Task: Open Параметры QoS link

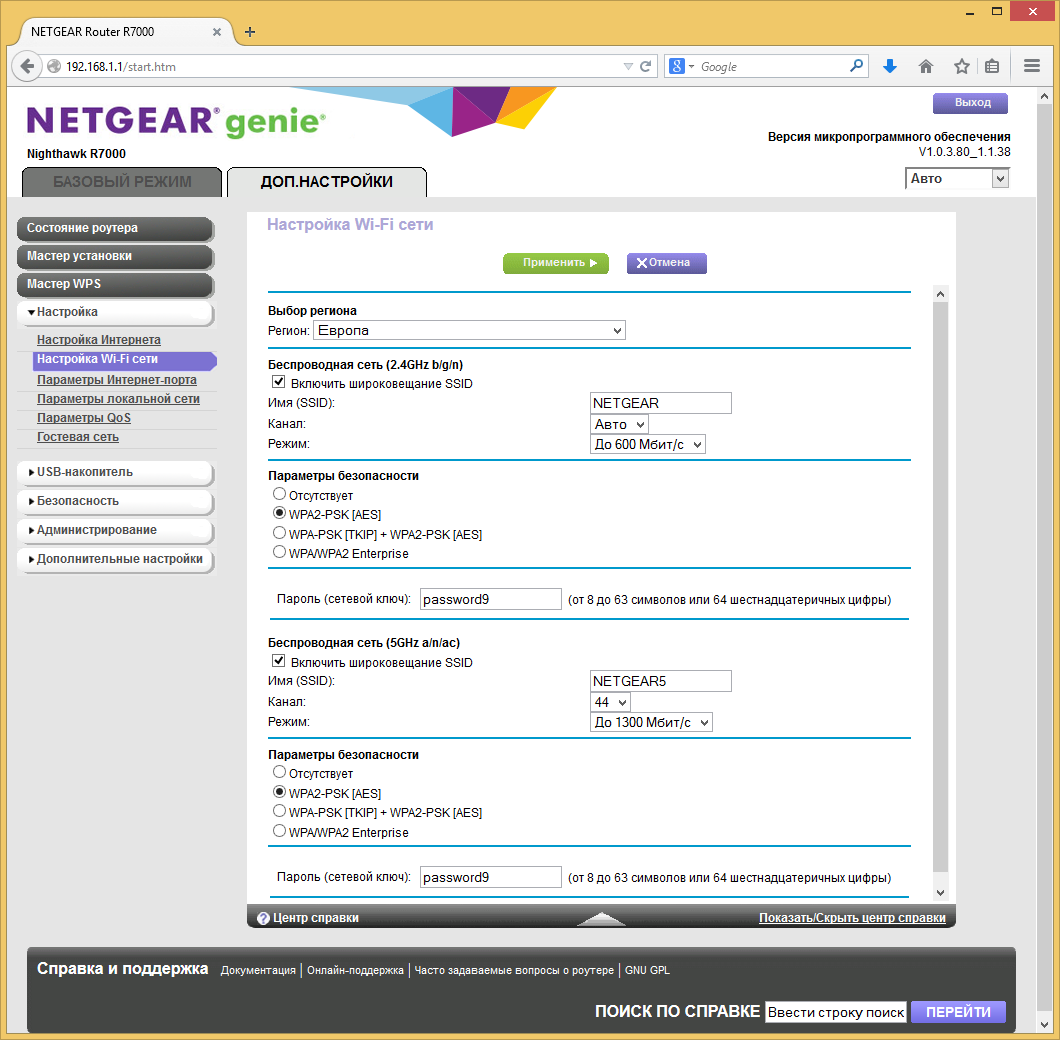Action: coord(84,418)
